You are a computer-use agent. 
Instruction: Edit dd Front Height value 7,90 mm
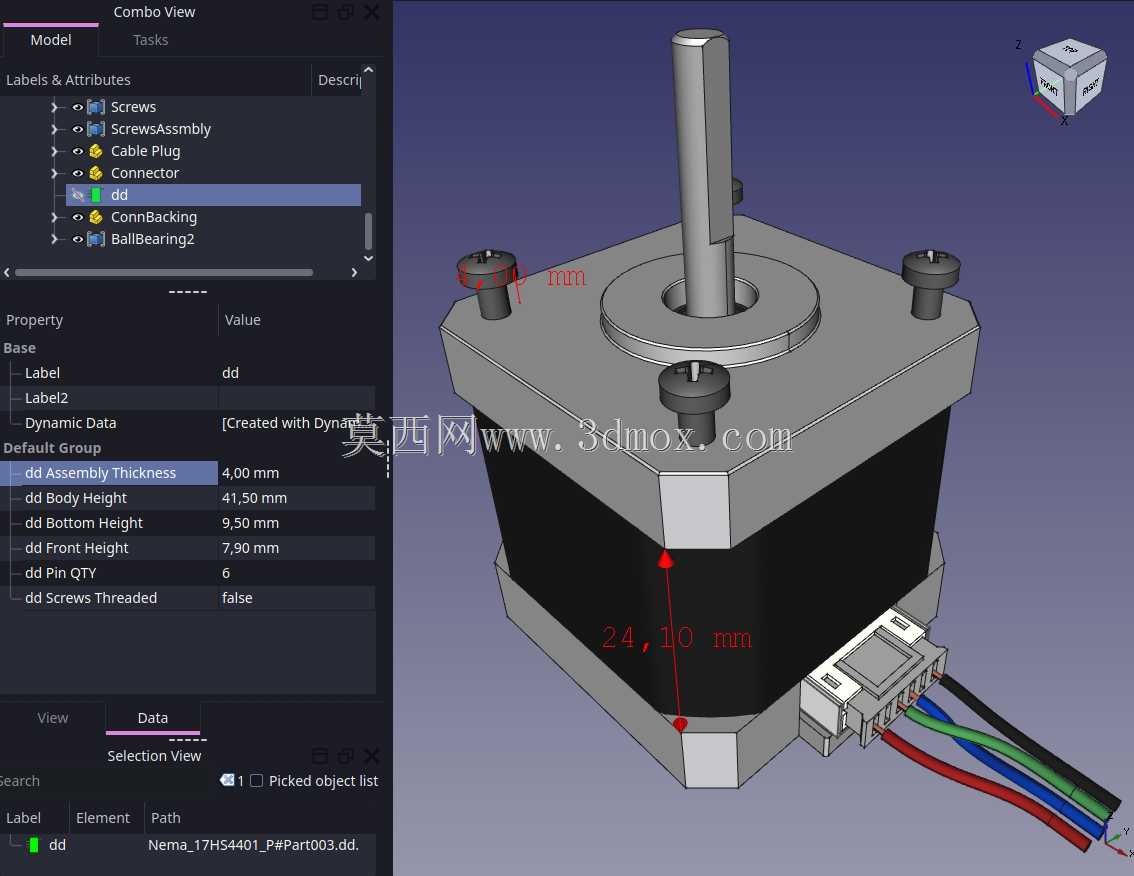297,548
